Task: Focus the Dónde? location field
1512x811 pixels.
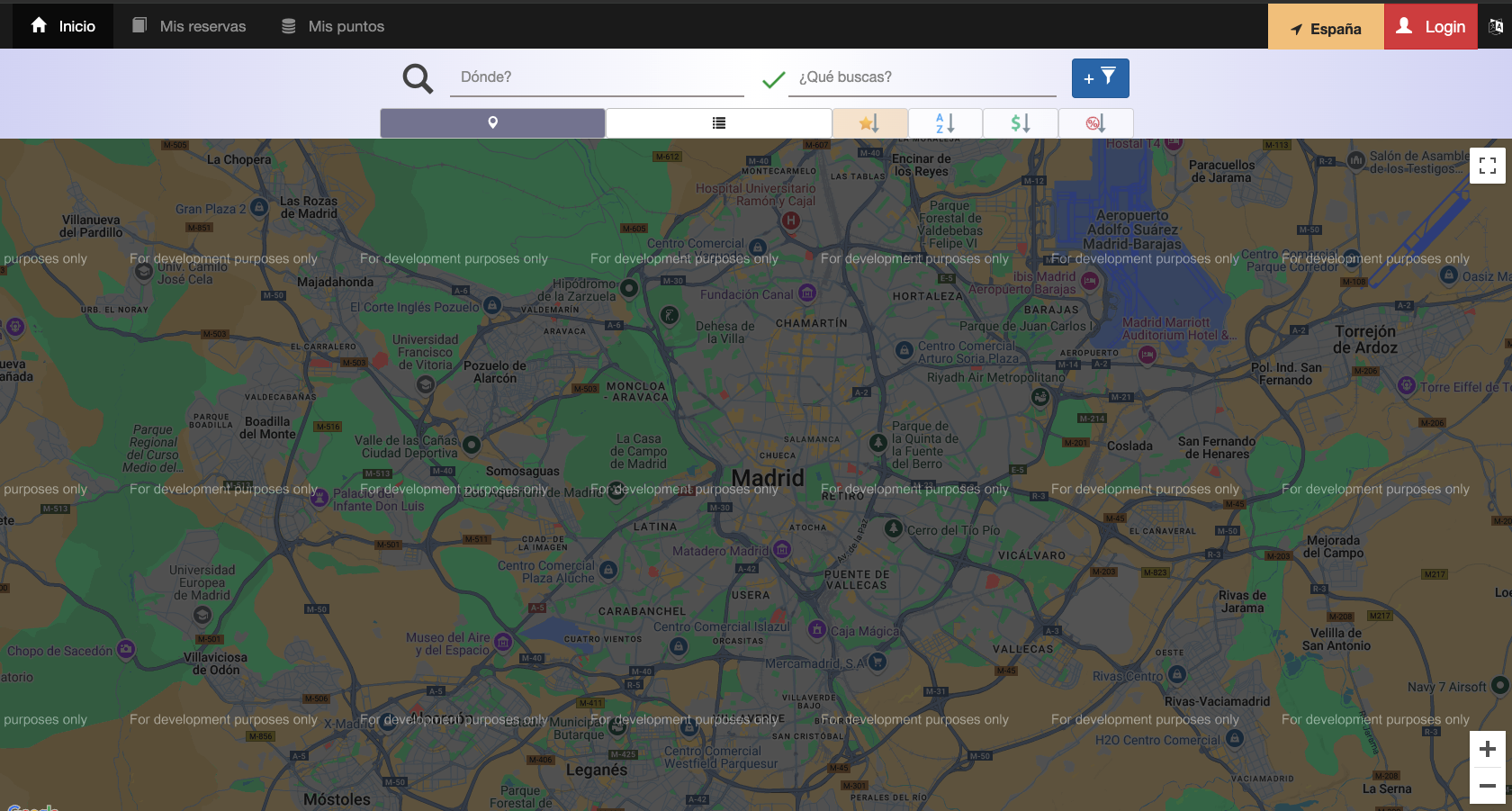Action: (x=597, y=77)
